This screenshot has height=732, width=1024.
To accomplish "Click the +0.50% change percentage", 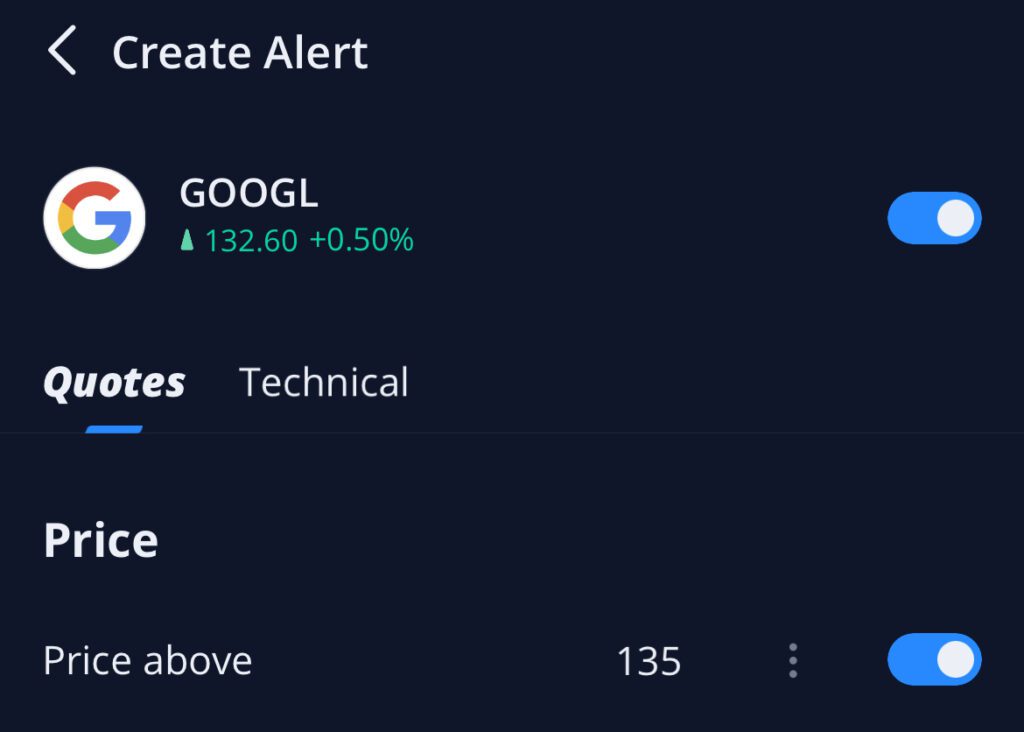I will [361, 241].
